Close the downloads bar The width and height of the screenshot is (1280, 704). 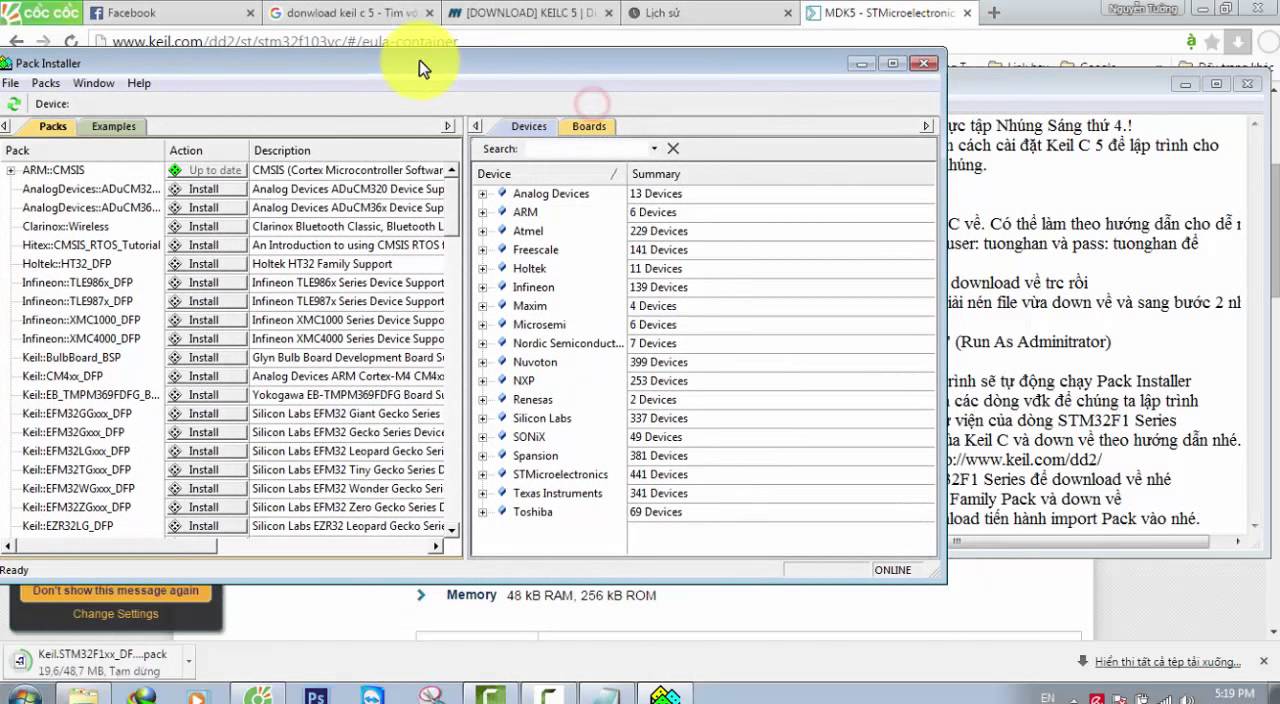click(1265, 661)
